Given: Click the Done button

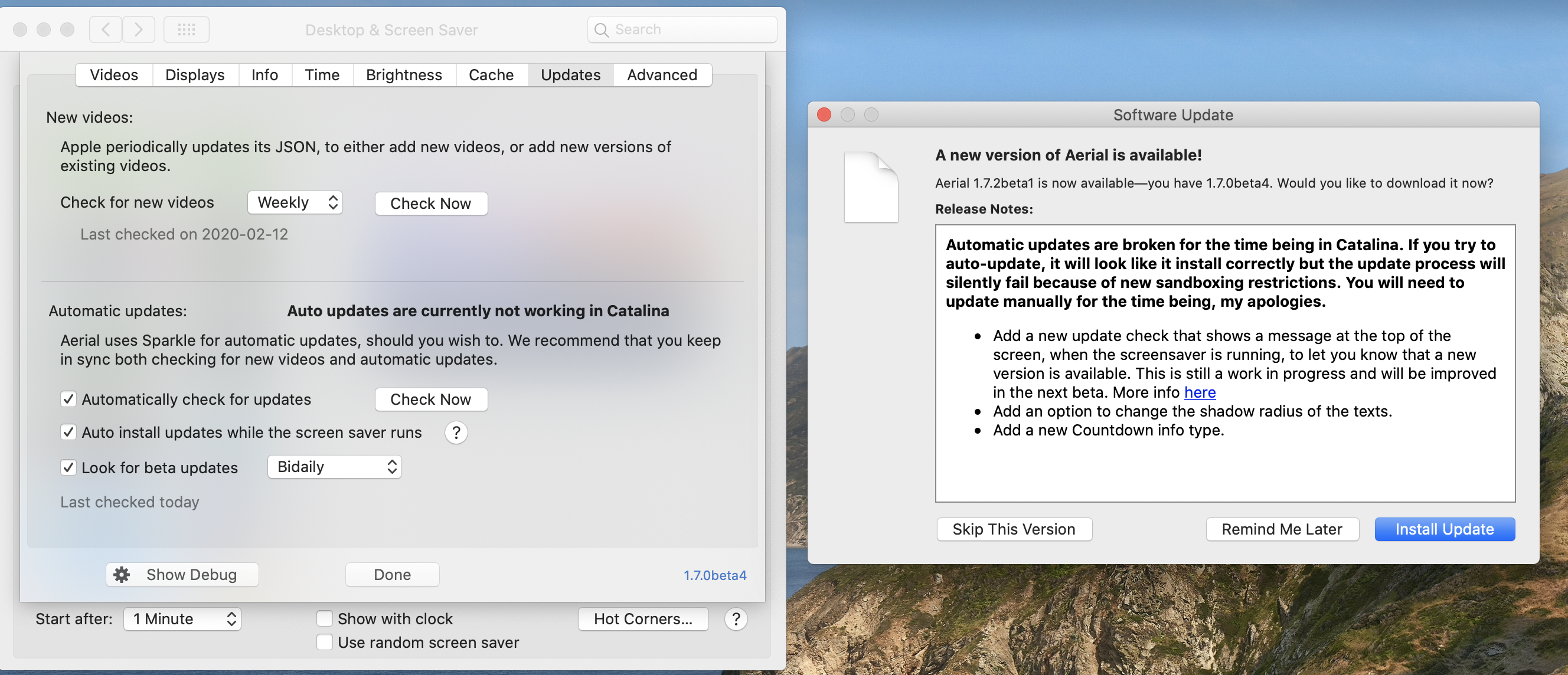Looking at the screenshot, I should pos(393,574).
